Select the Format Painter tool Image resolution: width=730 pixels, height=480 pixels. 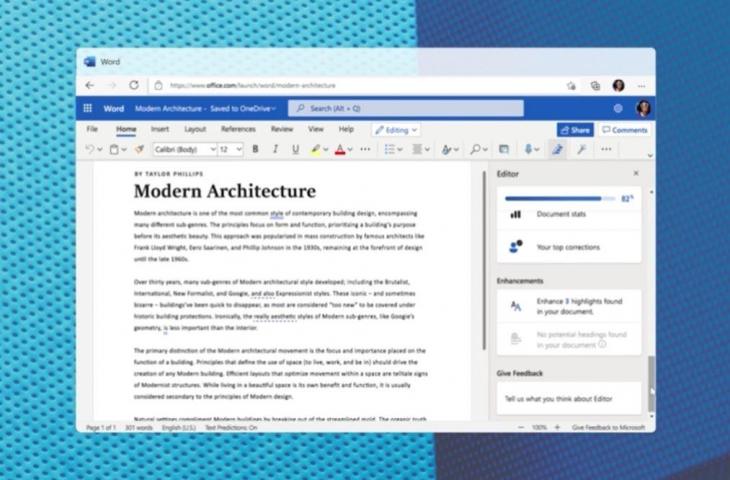(x=139, y=149)
